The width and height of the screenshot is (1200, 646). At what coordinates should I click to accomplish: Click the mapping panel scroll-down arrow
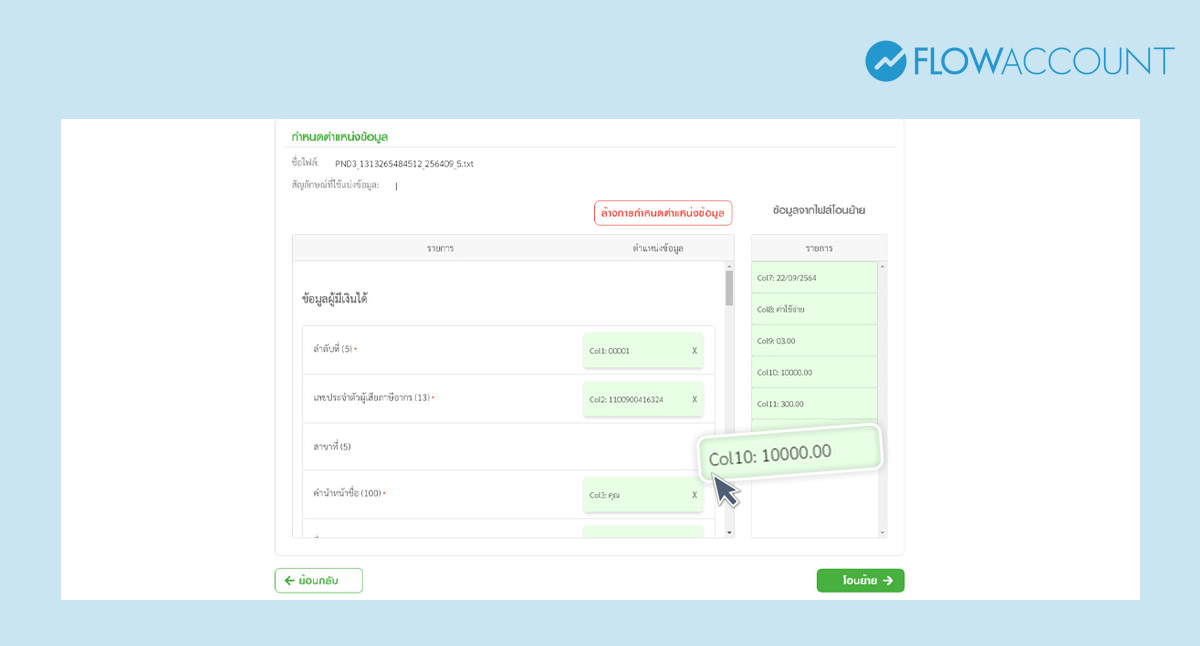click(x=729, y=533)
